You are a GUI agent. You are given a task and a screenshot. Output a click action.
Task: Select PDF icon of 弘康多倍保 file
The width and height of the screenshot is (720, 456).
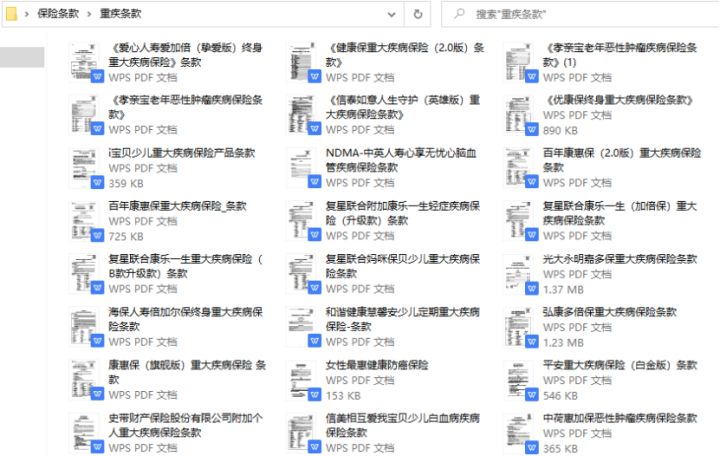point(520,327)
